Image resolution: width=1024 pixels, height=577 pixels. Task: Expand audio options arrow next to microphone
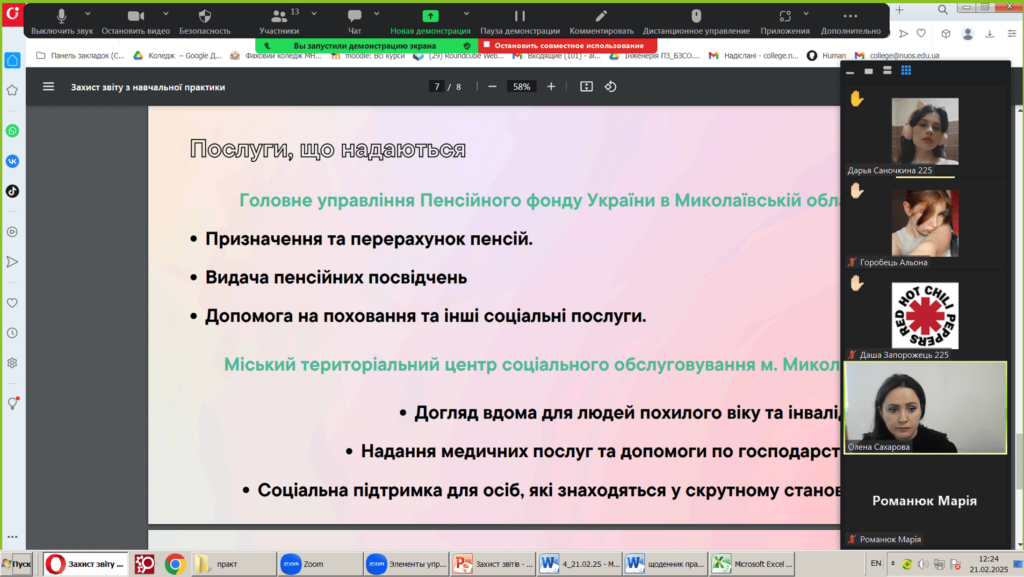pyautogui.click(x=89, y=14)
